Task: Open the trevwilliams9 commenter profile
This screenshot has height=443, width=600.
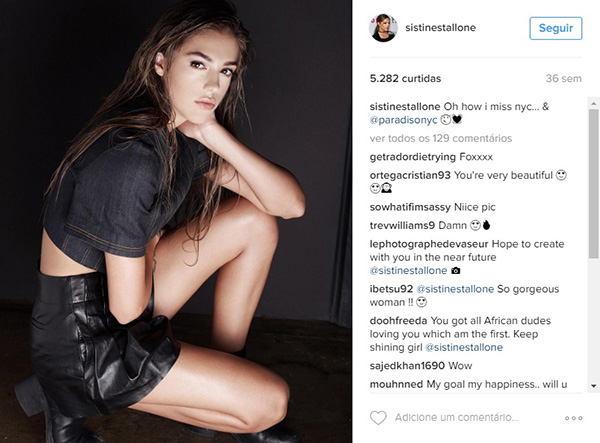Action: [402, 225]
